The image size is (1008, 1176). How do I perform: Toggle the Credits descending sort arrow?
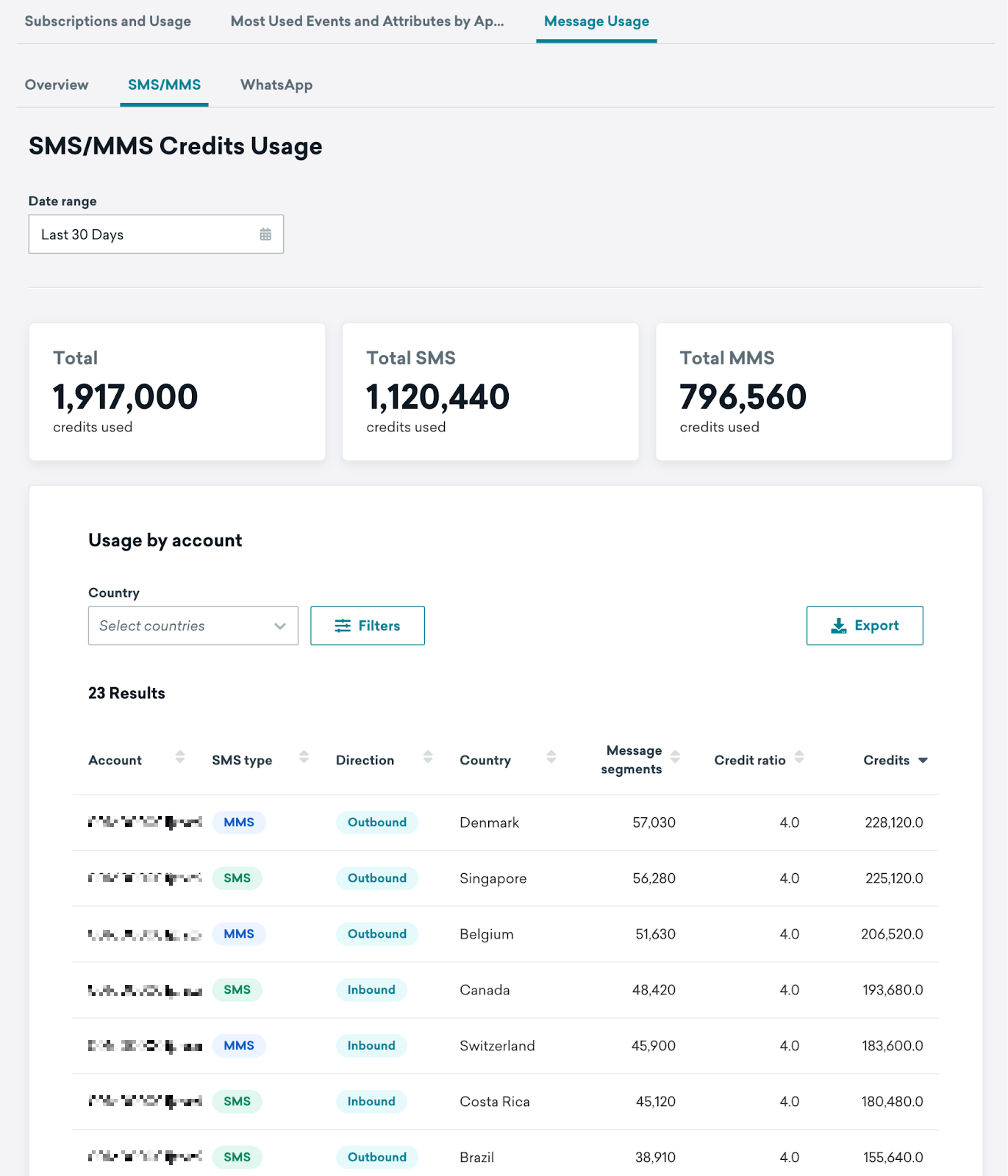tap(923, 761)
